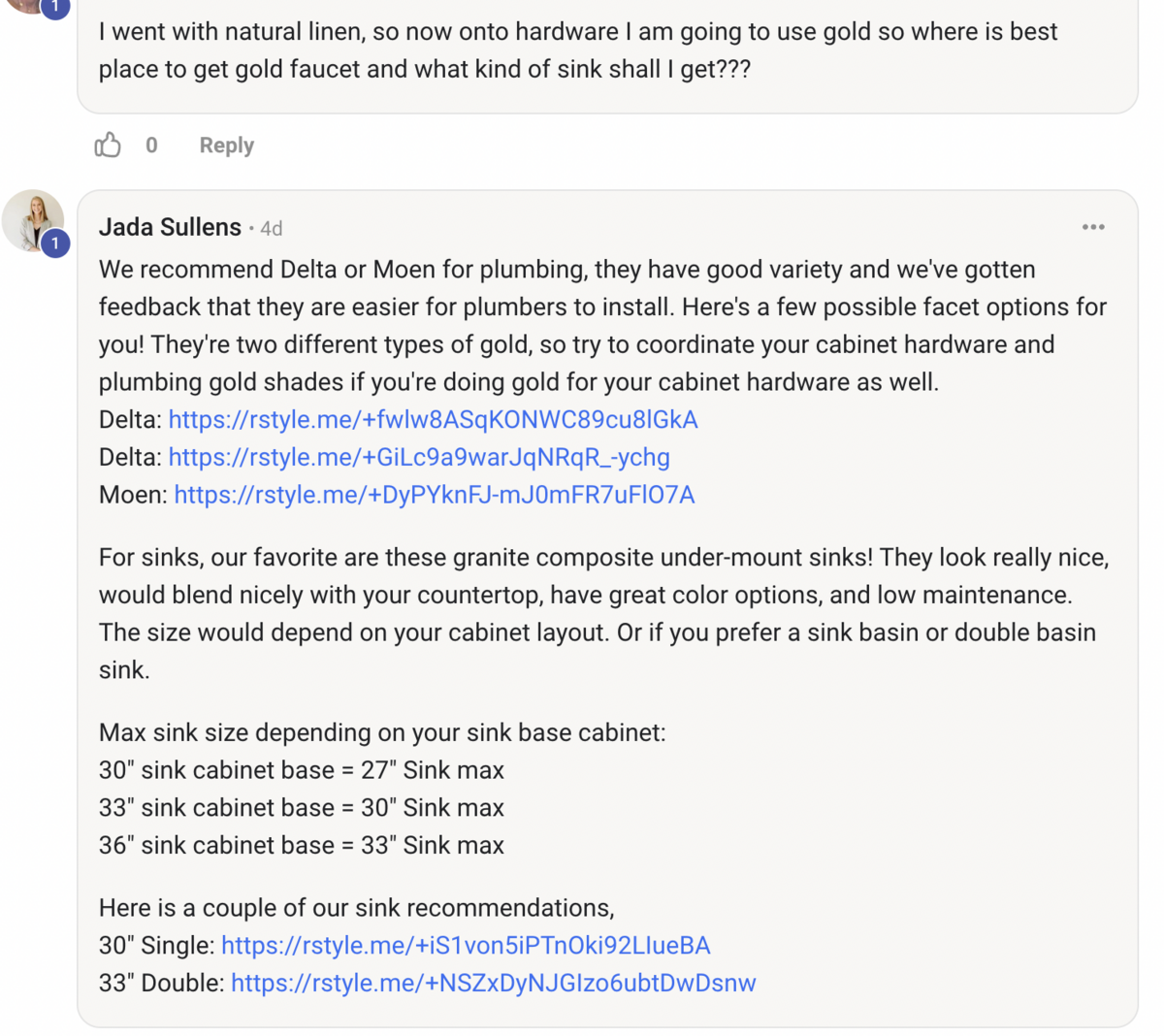Open more options on Jada Sullens' comment
Image resolution: width=1164 pixels, height=1036 pixels.
[1093, 227]
